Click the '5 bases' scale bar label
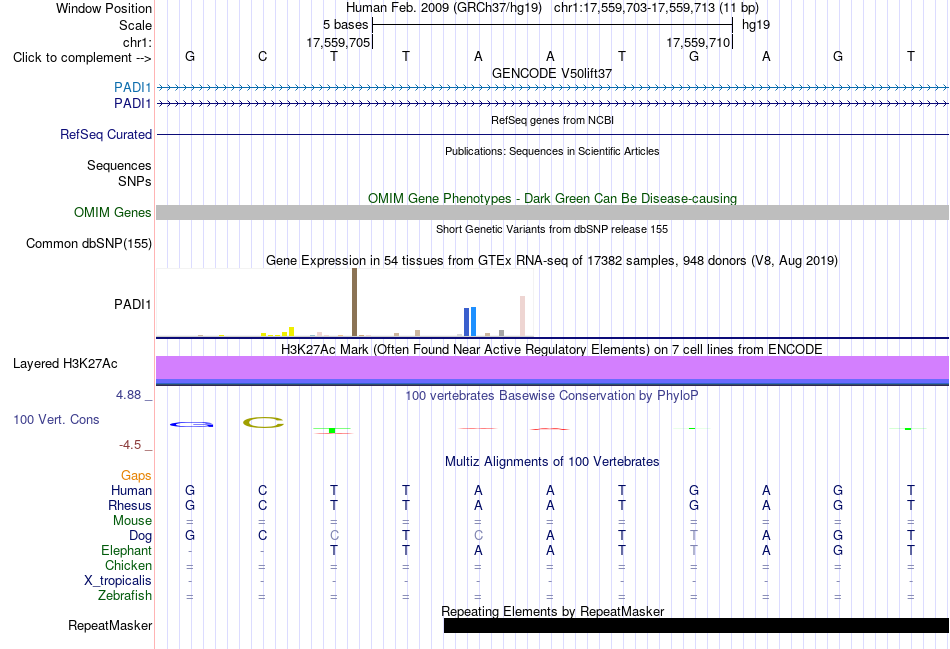 pyautogui.click(x=345, y=25)
